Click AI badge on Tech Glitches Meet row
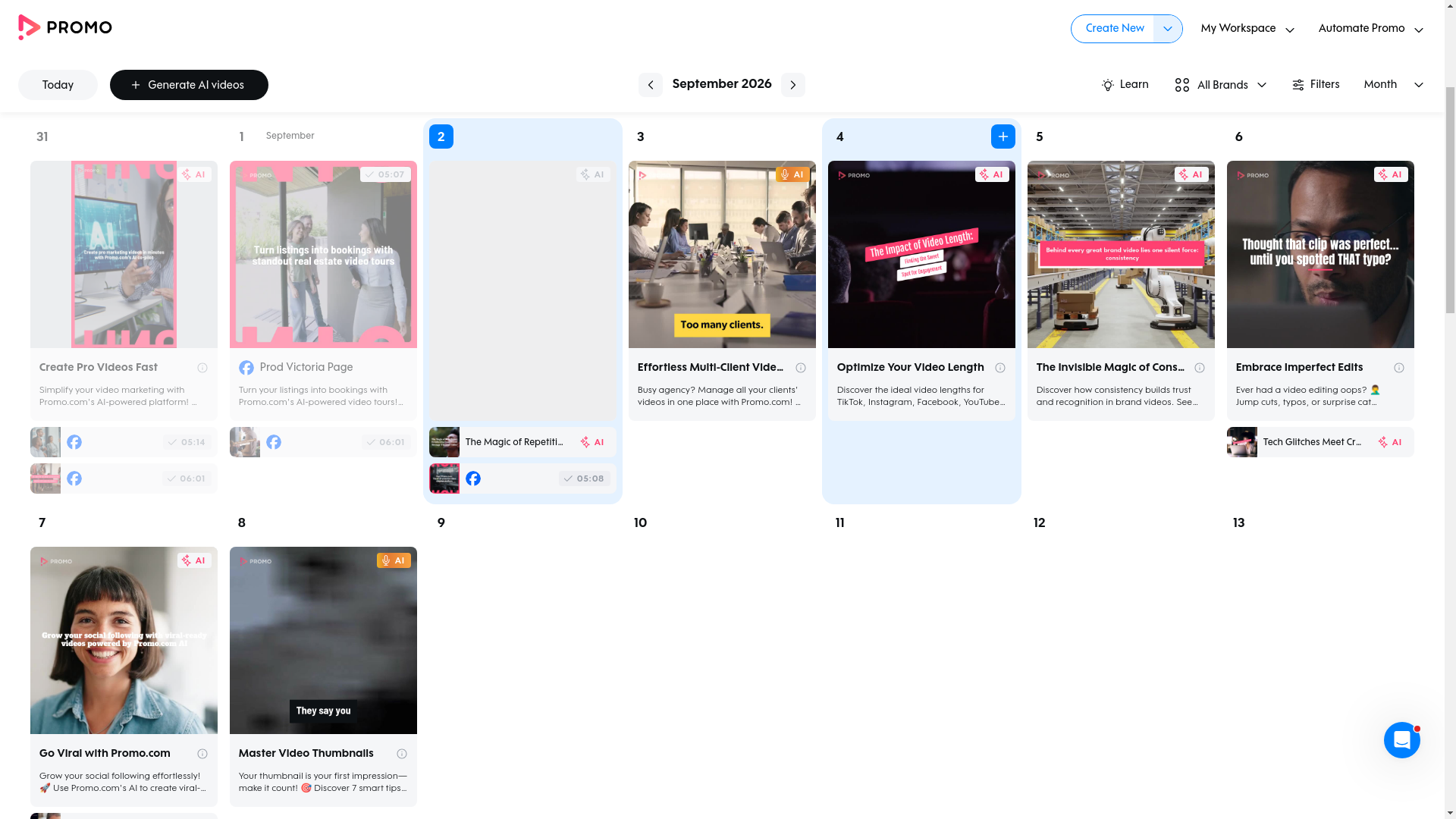The height and width of the screenshot is (819, 1456). pyautogui.click(x=1390, y=442)
